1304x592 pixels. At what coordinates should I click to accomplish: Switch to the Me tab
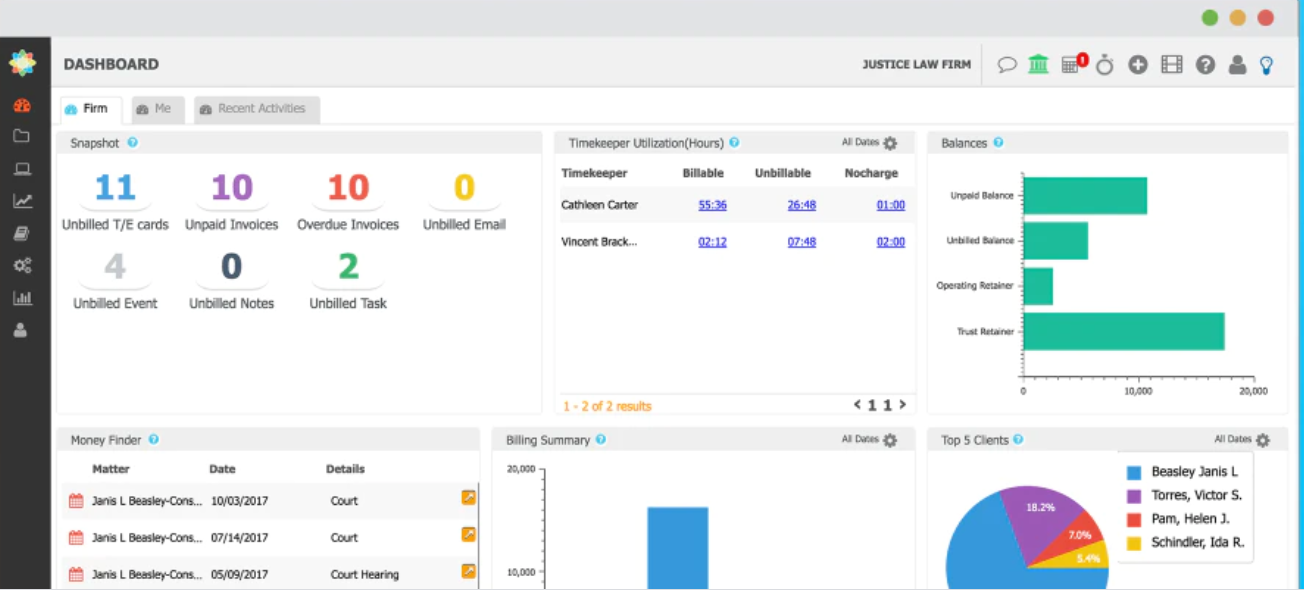point(158,109)
